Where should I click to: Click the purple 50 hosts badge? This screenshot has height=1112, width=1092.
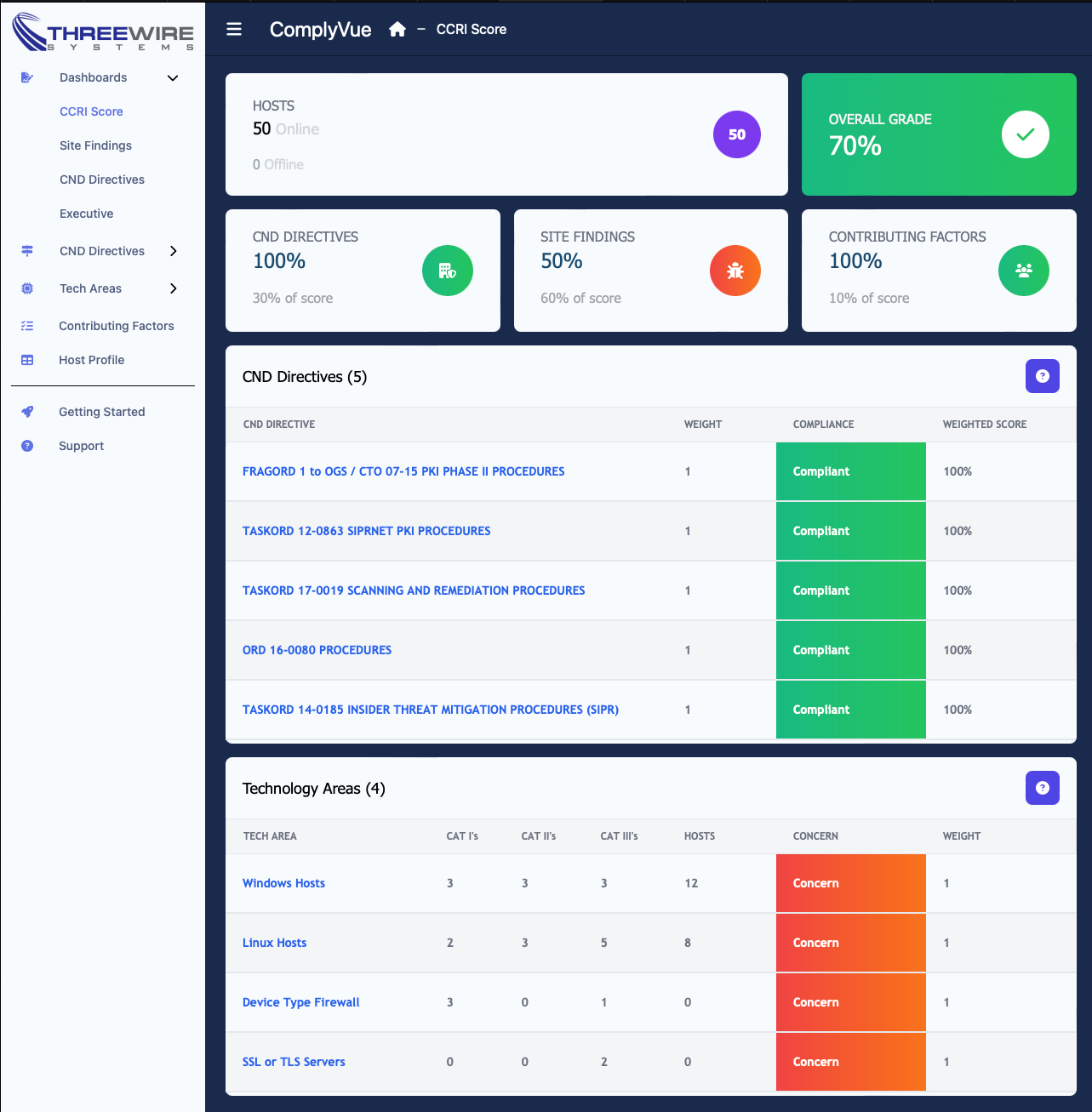(736, 134)
